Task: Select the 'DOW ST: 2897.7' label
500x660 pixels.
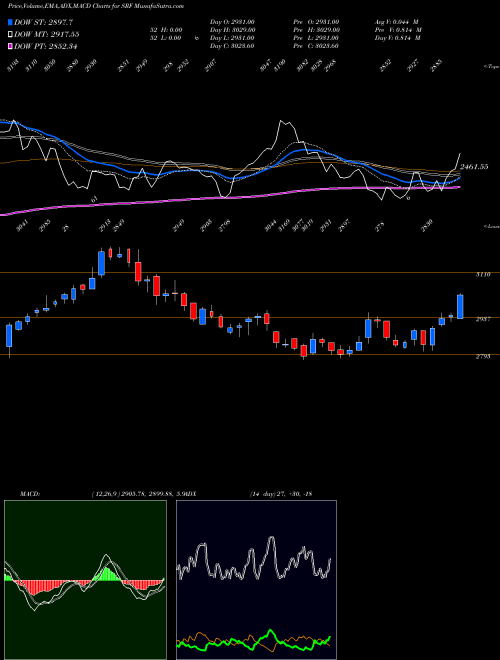Action: click(44, 22)
